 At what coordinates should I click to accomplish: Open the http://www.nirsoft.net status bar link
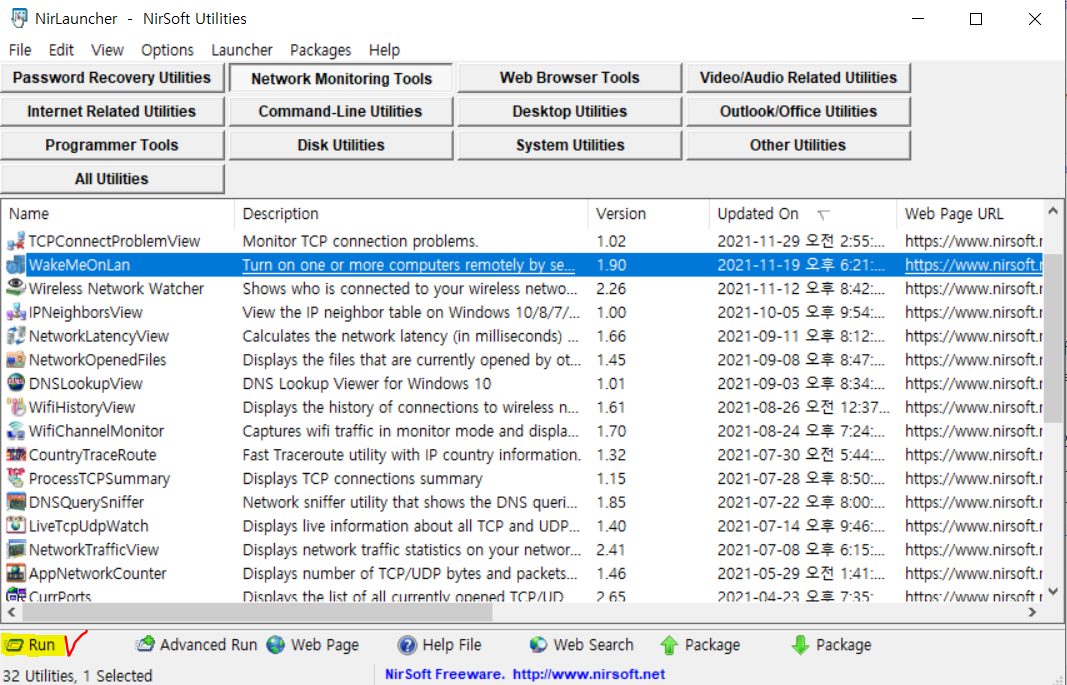pyautogui.click(x=589, y=674)
